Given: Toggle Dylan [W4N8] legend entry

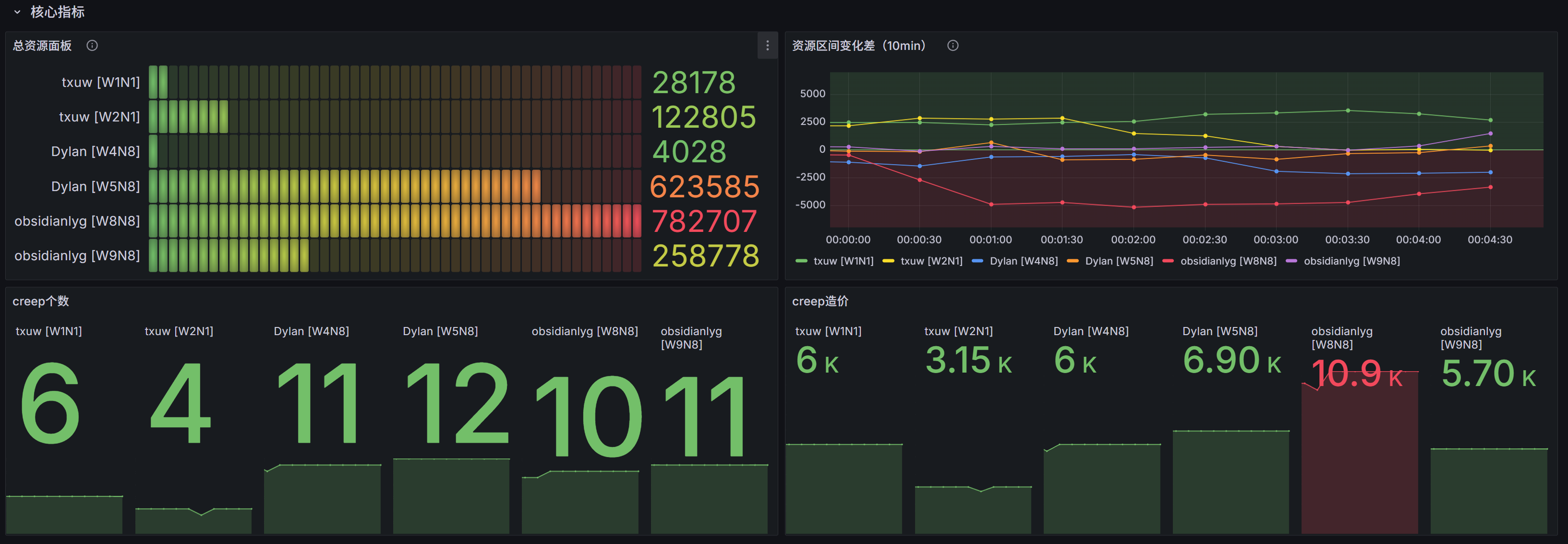Looking at the screenshot, I should 1023,261.
